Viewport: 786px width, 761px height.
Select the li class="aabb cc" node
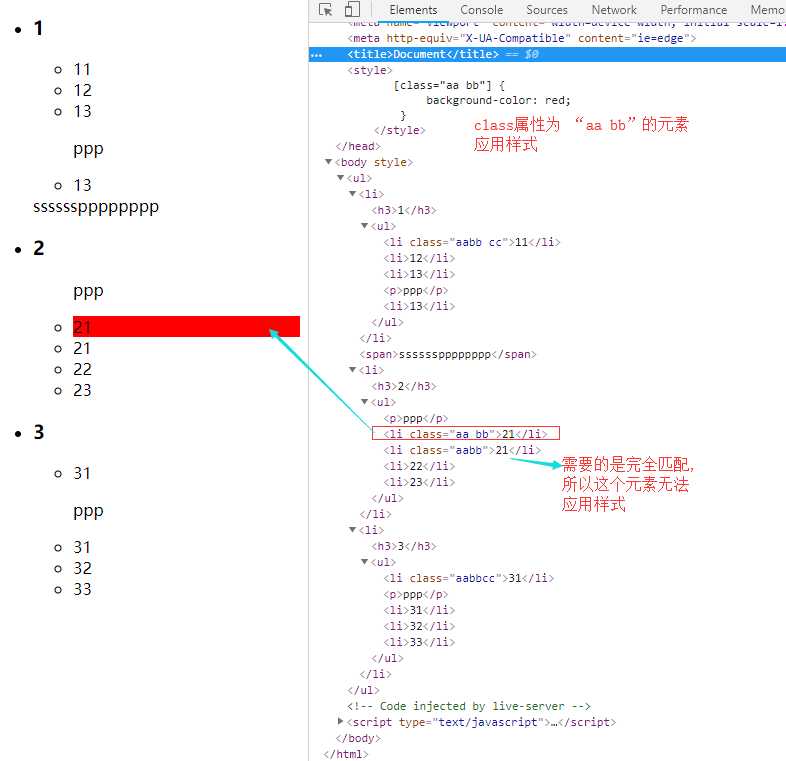(472, 242)
